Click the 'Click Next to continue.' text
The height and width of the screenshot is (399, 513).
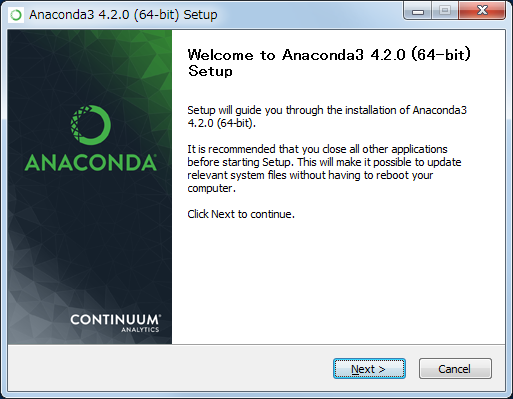(x=241, y=214)
